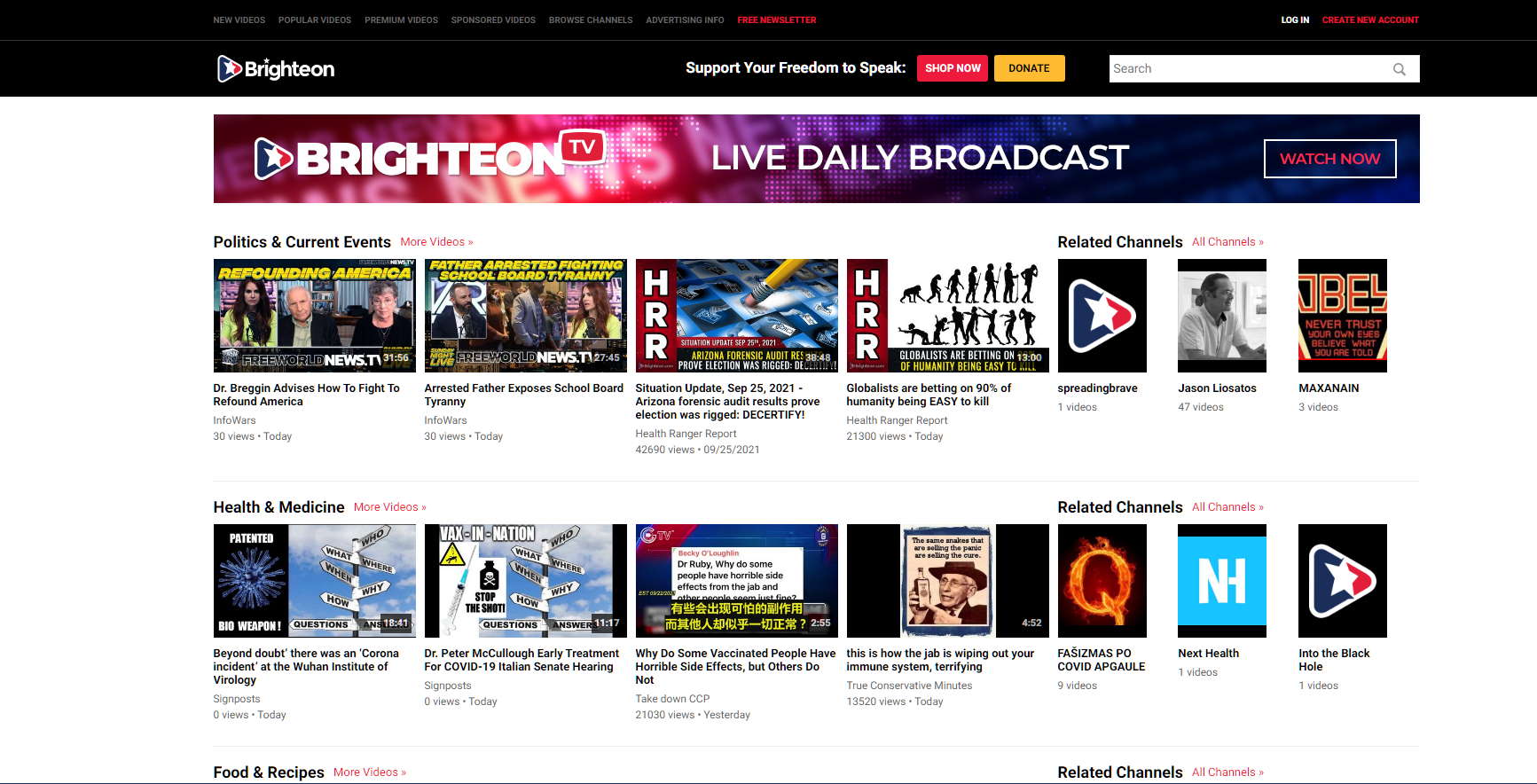
Task: Open title Why Do Some Vaccinated People
Action: 735,666
